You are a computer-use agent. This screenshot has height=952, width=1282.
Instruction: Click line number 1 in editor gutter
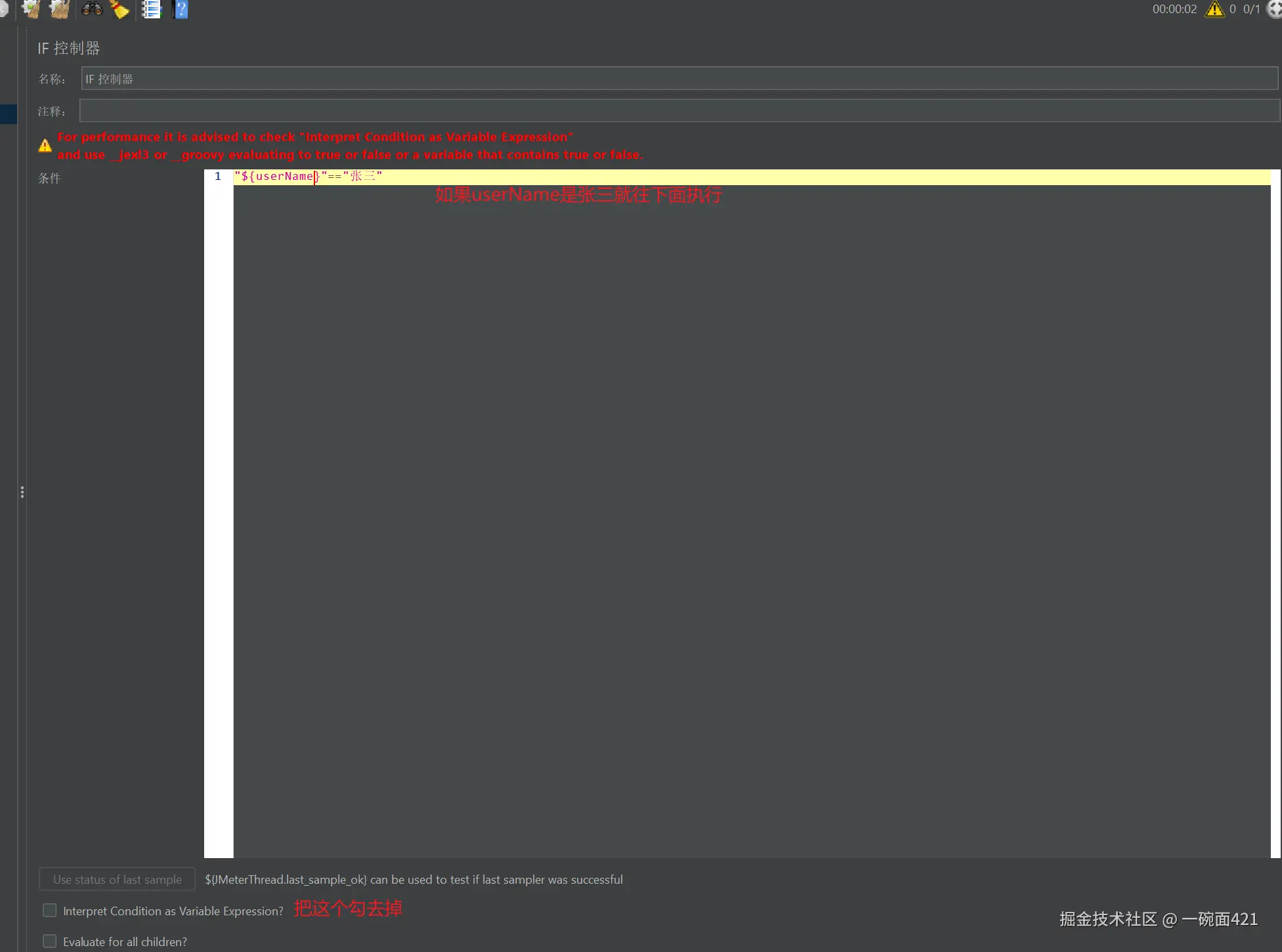click(218, 177)
